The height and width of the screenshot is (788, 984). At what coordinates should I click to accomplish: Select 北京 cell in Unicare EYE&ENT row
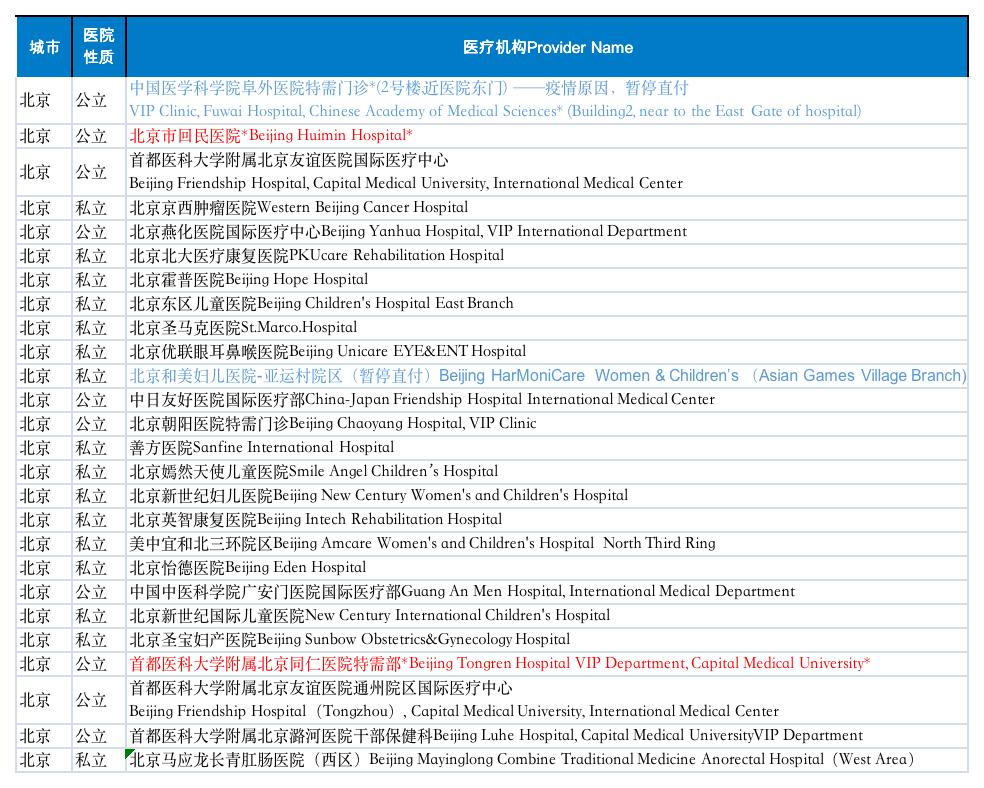click(44, 351)
